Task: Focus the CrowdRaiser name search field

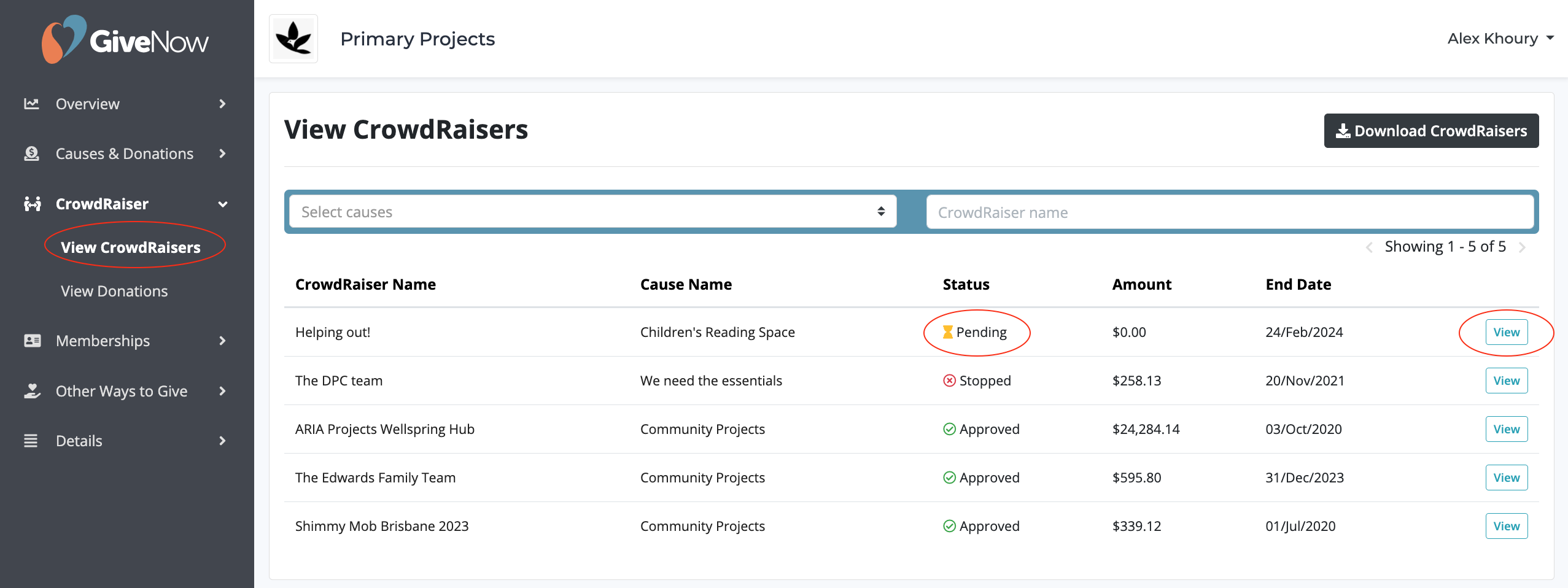Action: pyautogui.click(x=1230, y=212)
